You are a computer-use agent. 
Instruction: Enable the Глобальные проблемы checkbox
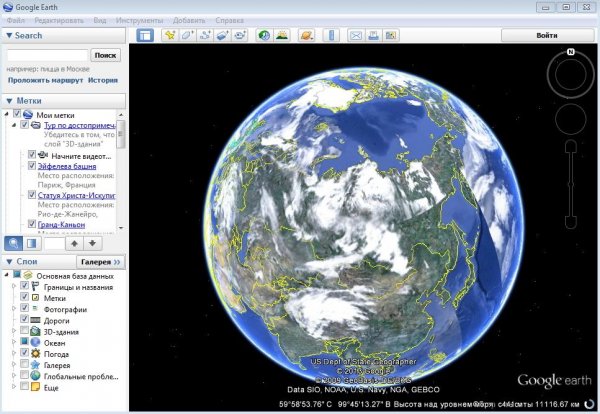[24, 375]
